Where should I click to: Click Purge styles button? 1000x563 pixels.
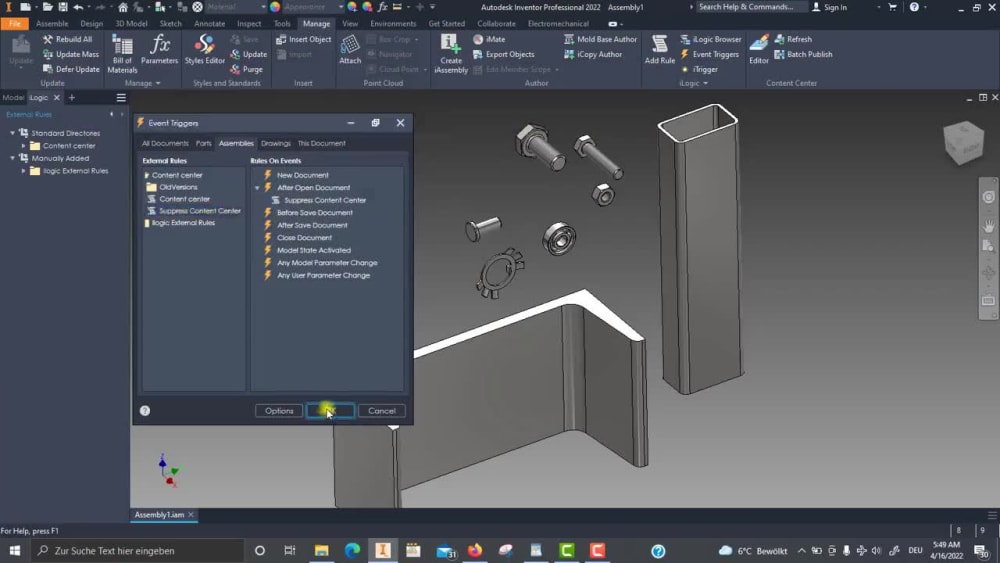247,69
